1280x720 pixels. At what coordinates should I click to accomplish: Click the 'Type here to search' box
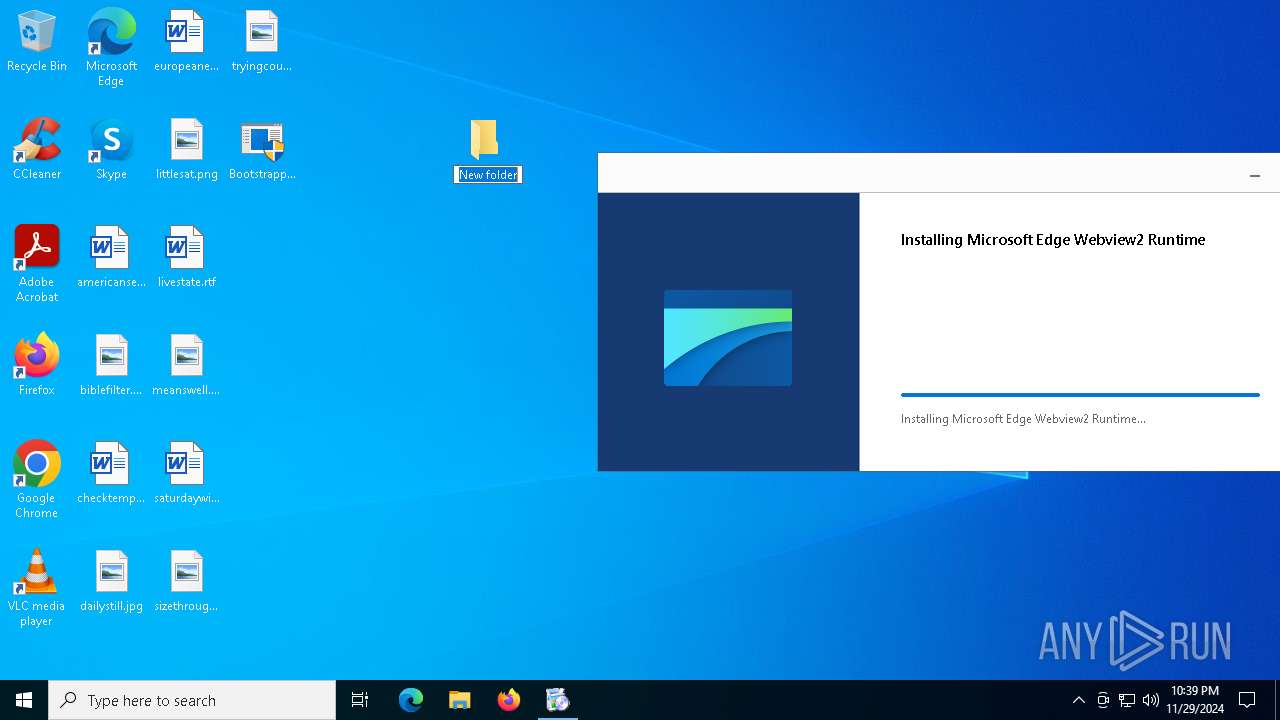pos(192,700)
